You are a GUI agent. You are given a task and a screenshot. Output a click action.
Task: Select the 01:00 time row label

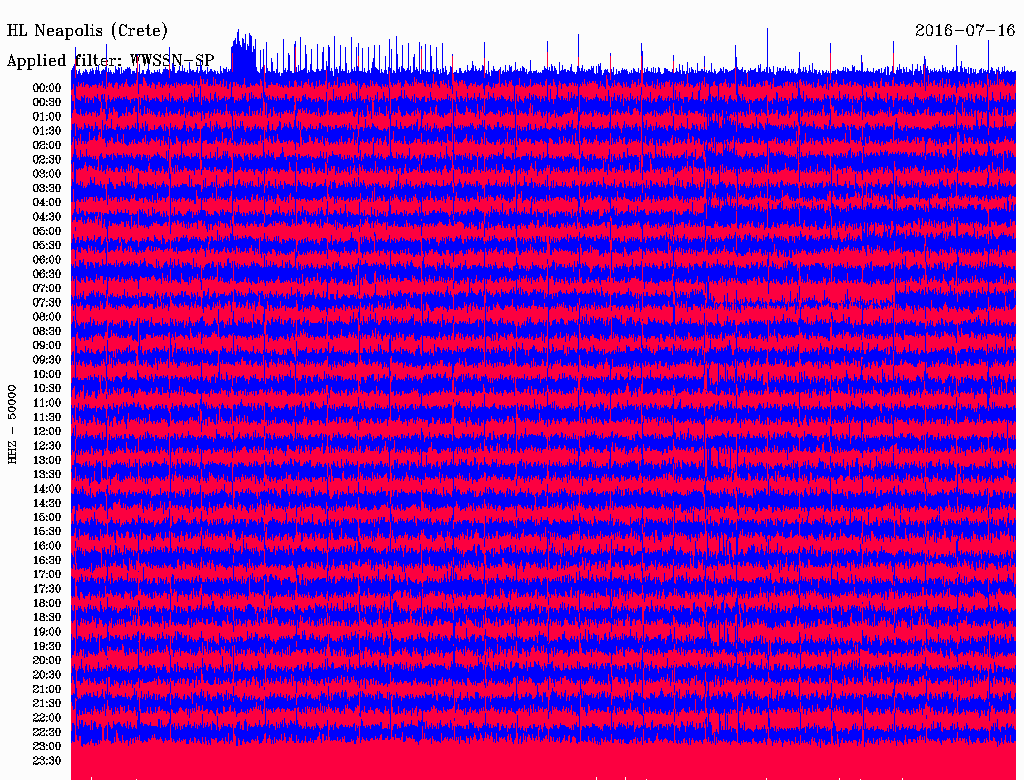click(47, 116)
